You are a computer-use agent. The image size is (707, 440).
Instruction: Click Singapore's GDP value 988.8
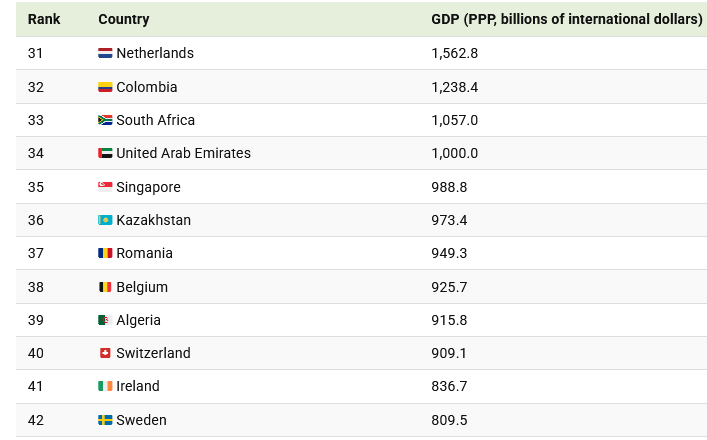click(x=449, y=187)
